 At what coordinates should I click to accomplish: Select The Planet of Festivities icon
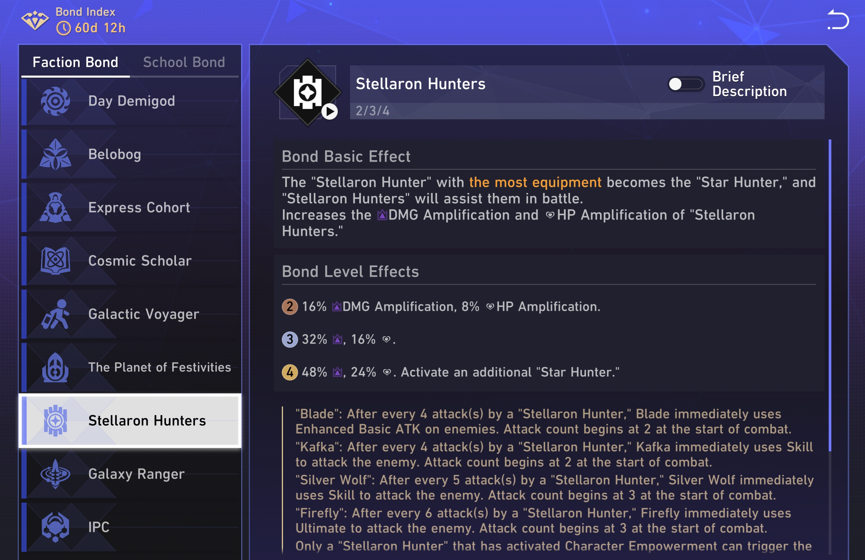point(55,367)
